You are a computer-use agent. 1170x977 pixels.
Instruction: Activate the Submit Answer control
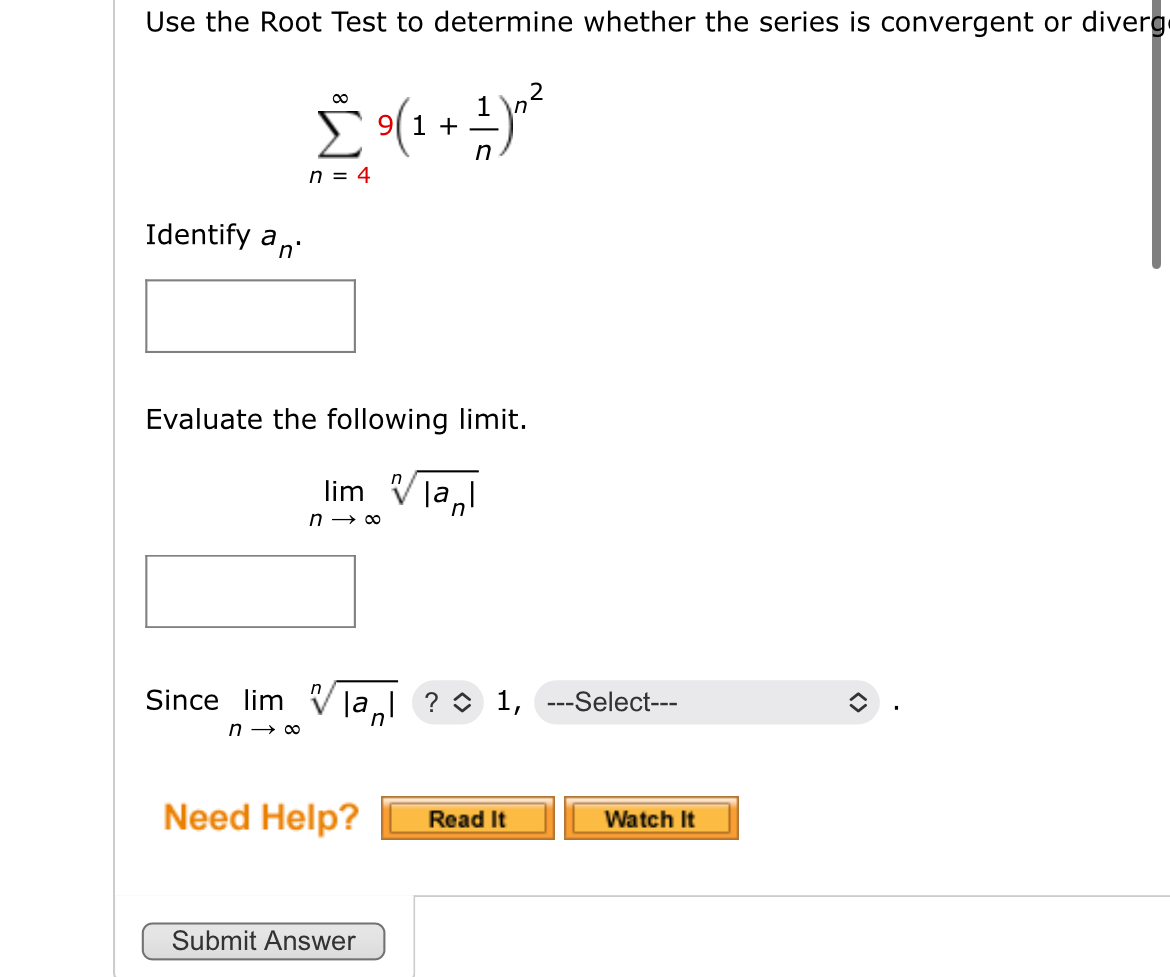(x=263, y=940)
